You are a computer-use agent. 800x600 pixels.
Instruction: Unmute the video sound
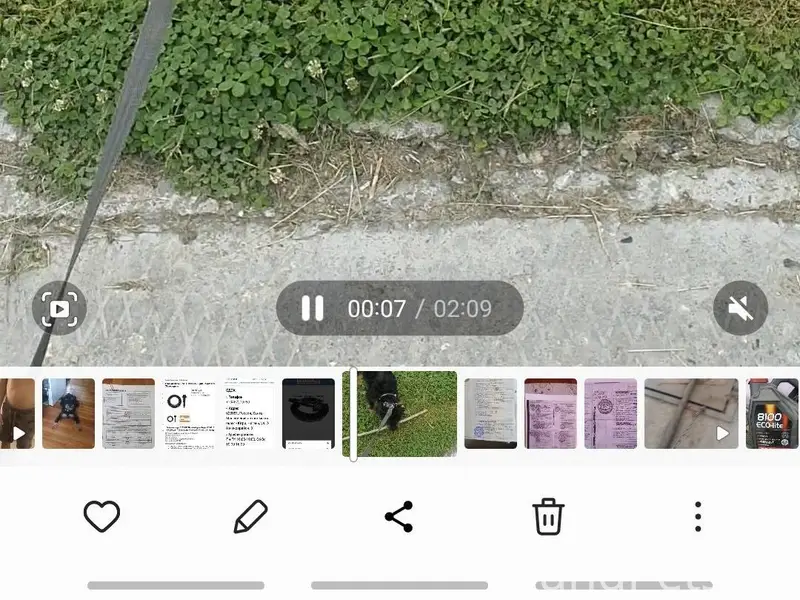(x=740, y=308)
